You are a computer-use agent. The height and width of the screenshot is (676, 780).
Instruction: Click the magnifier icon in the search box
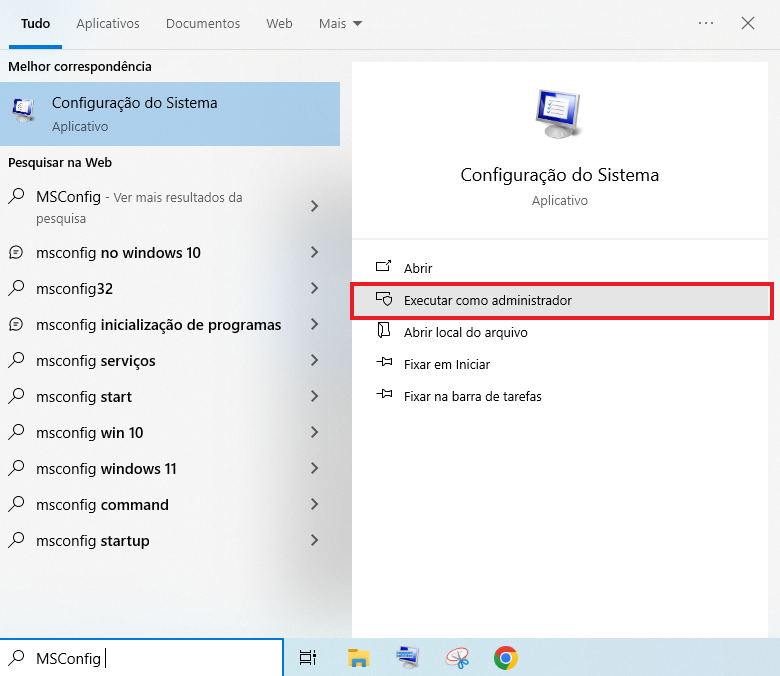[x=16, y=657]
